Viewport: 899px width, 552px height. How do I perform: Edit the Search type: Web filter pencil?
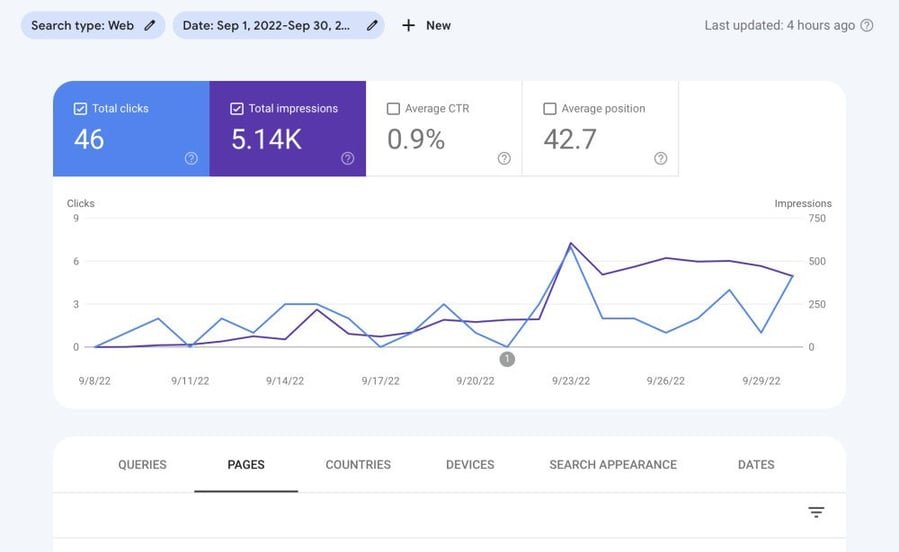tap(150, 25)
